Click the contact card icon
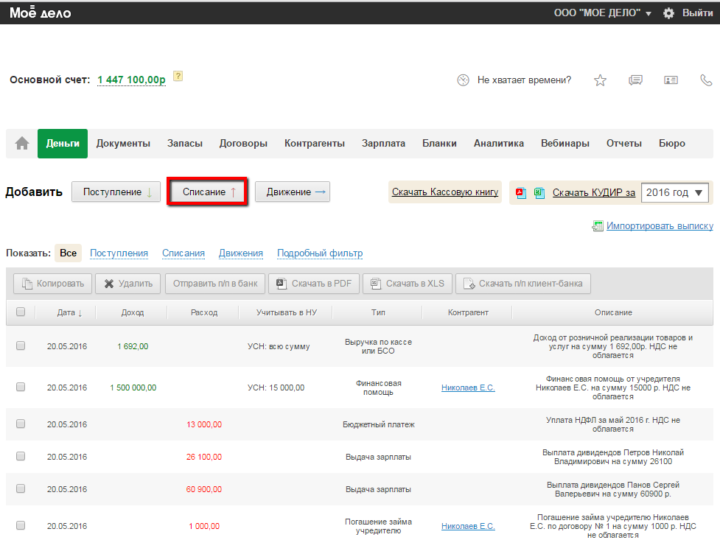The width and height of the screenshot is (720, 540). click(671, 80)
